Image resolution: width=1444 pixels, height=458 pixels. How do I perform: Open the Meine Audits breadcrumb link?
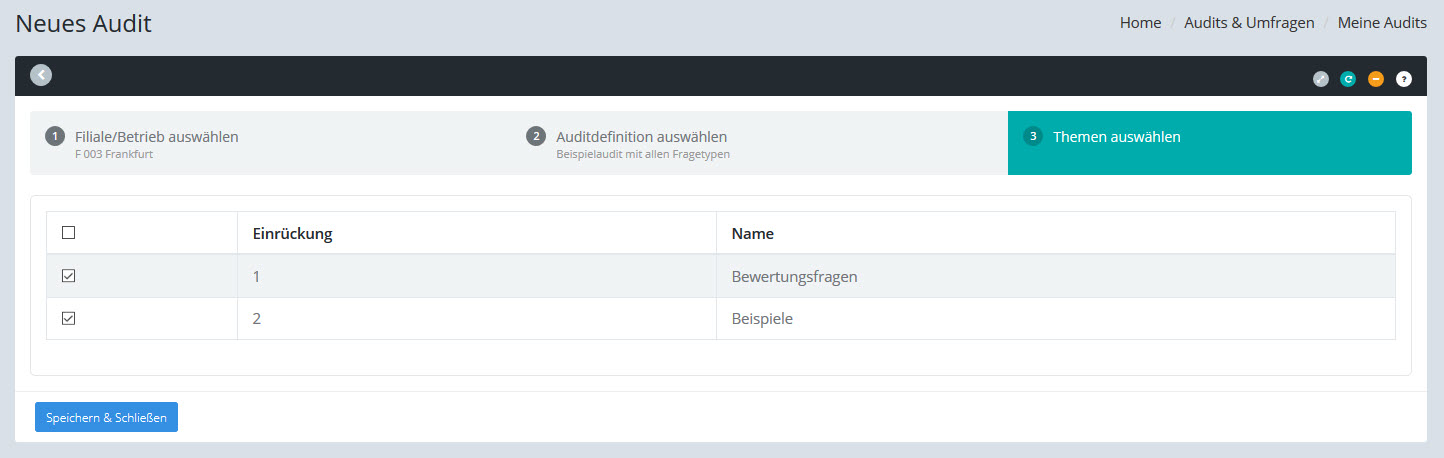1382,23
